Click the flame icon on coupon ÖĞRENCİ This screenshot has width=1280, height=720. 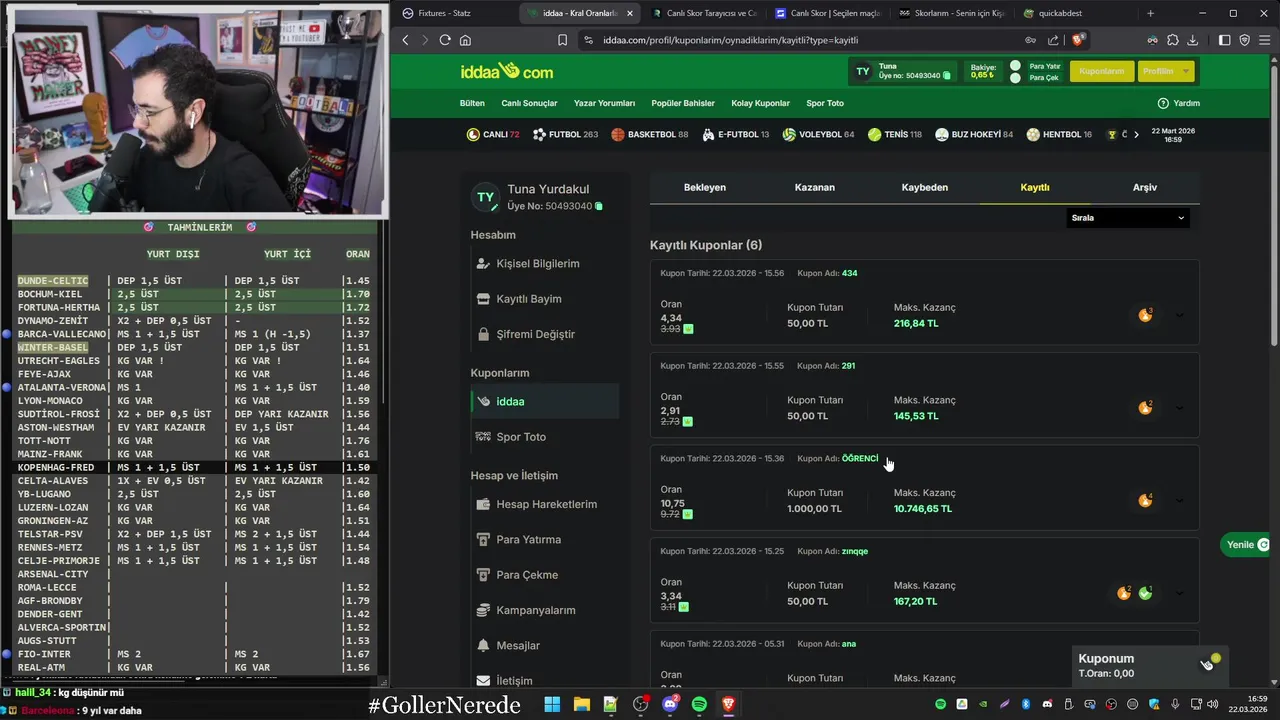click(1145, 500)
